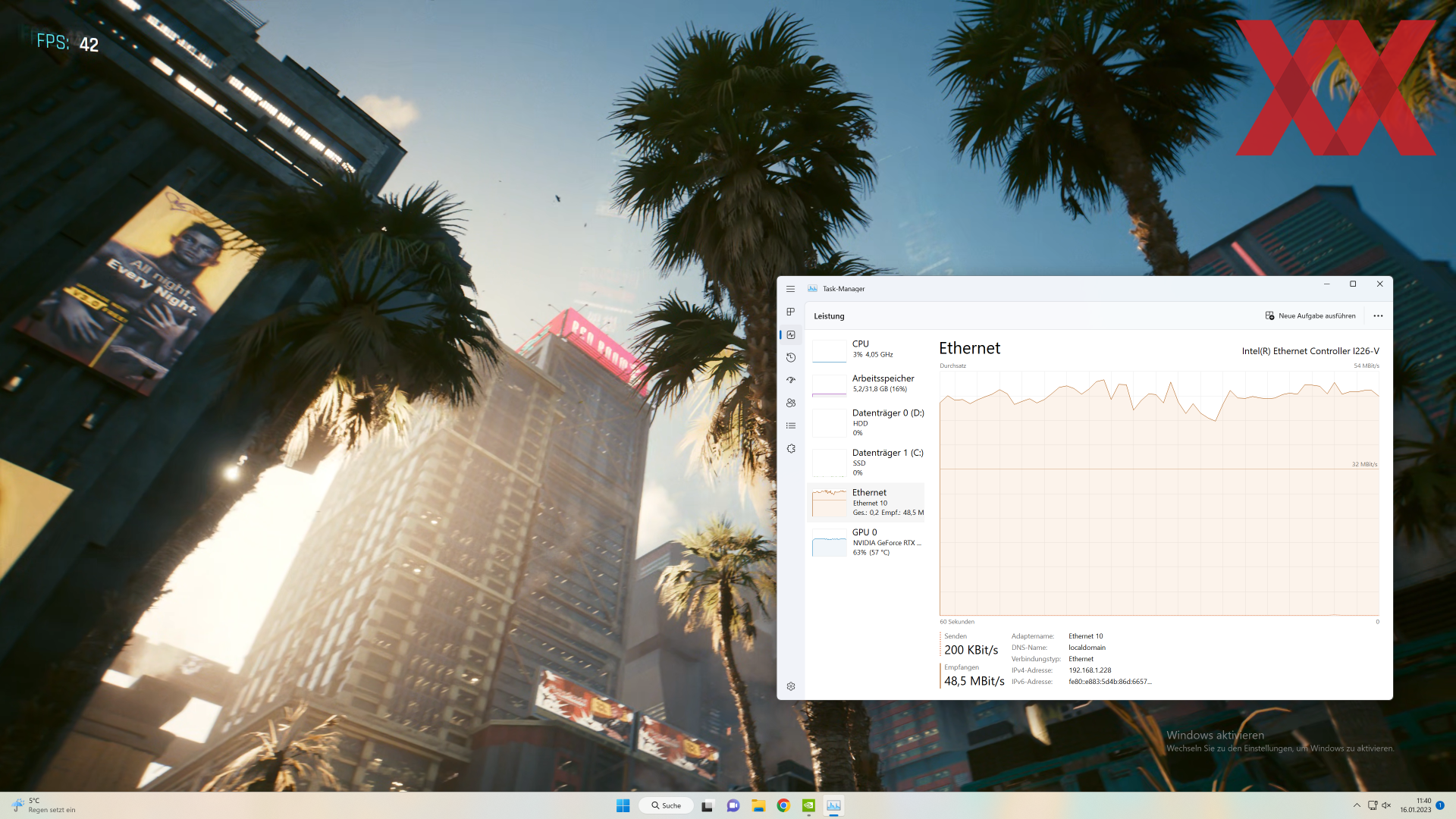The image size is (1456, 819).
Task: Click the 48,5 MBit/s received value
Action: coord(974,681)
